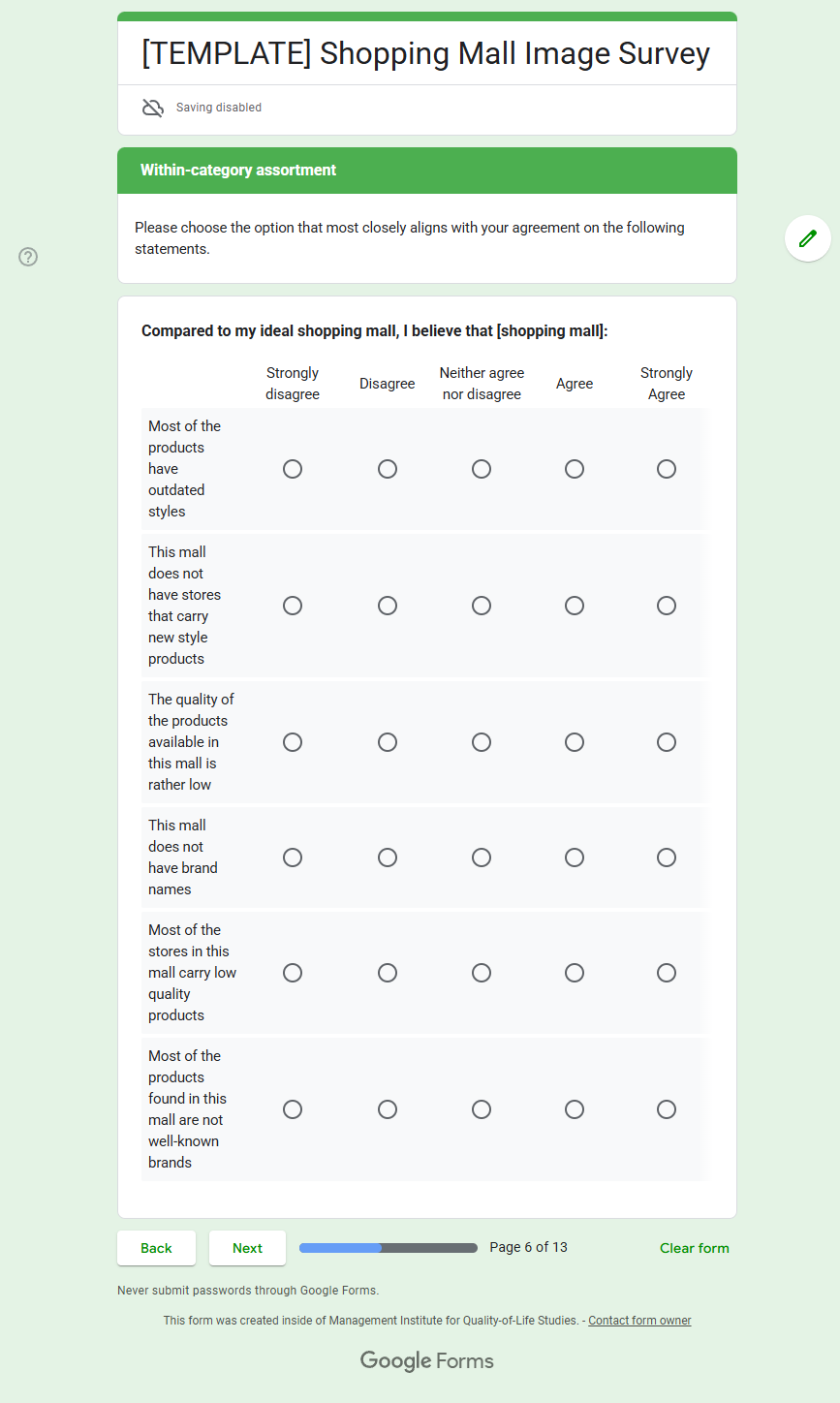The width and height of the screenshot is (840, 1403).
Task: Click the page progress bar
Action: click(x=389, y=1248)
